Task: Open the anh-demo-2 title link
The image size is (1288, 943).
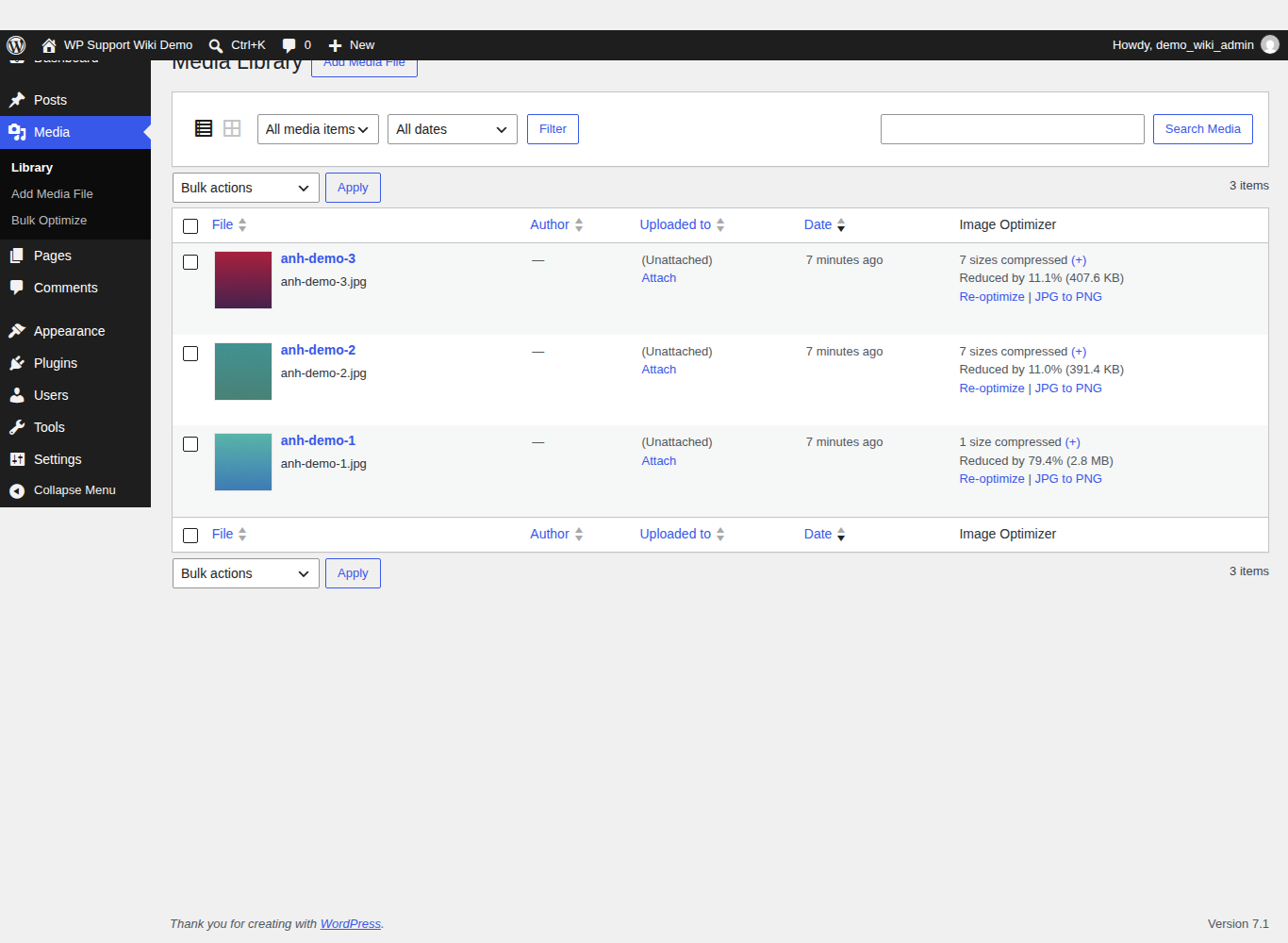Action: 318,350
